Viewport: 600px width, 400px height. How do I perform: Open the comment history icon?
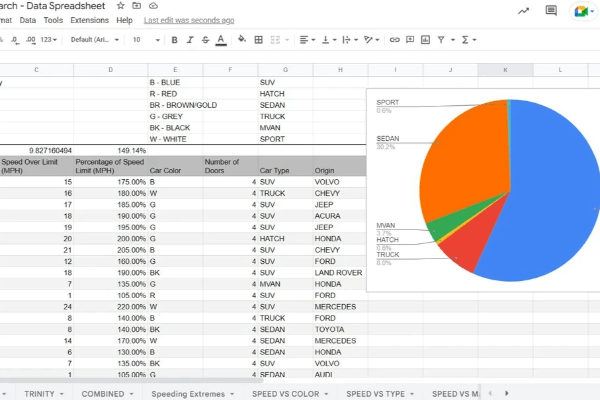551,11
